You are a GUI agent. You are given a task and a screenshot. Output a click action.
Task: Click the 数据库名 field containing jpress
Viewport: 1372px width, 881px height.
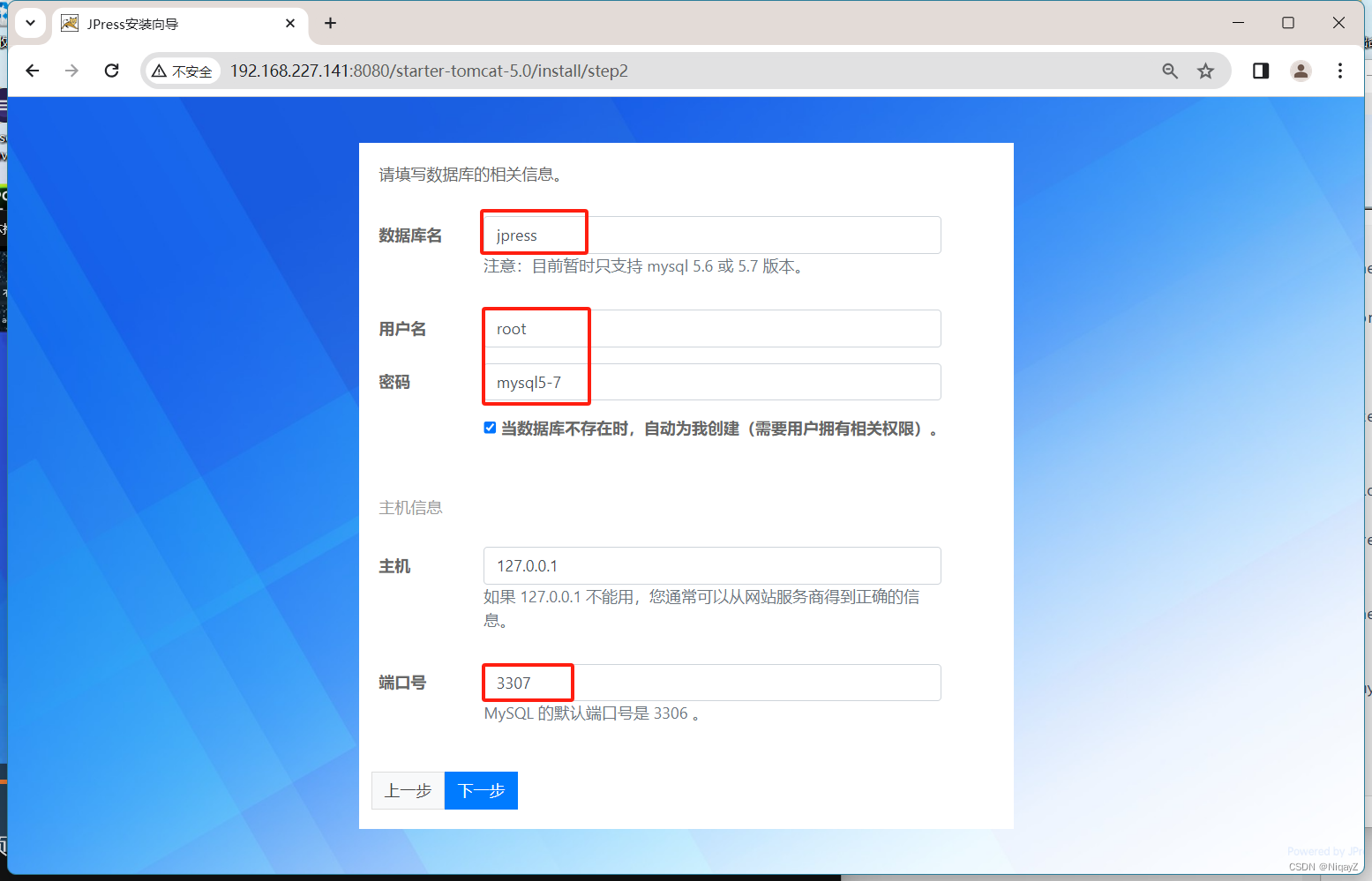712,235
